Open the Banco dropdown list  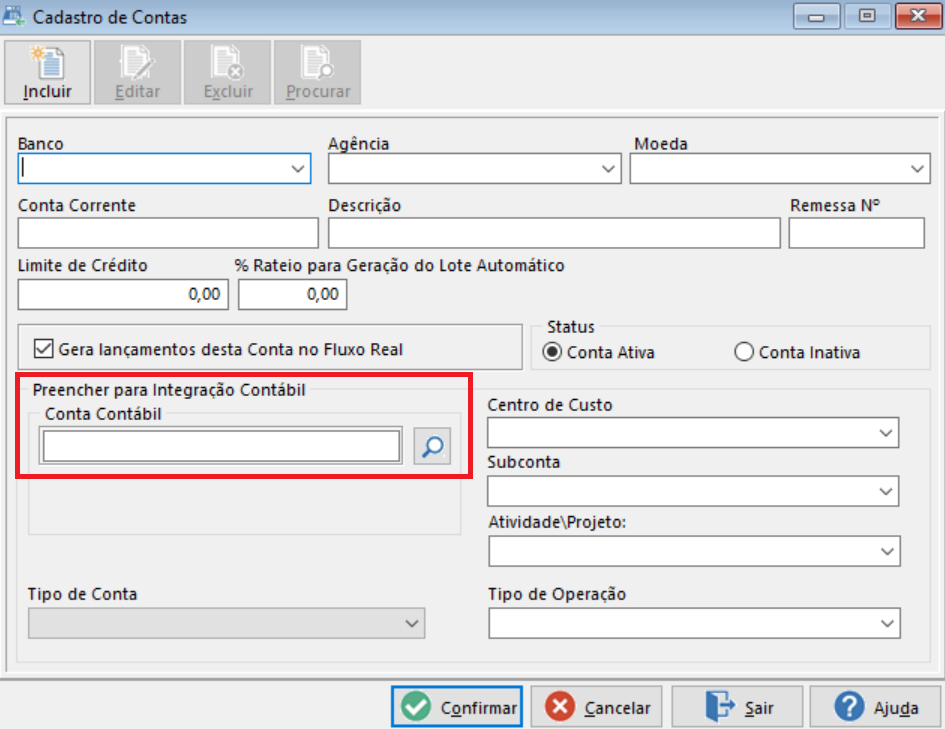(298, 169)
